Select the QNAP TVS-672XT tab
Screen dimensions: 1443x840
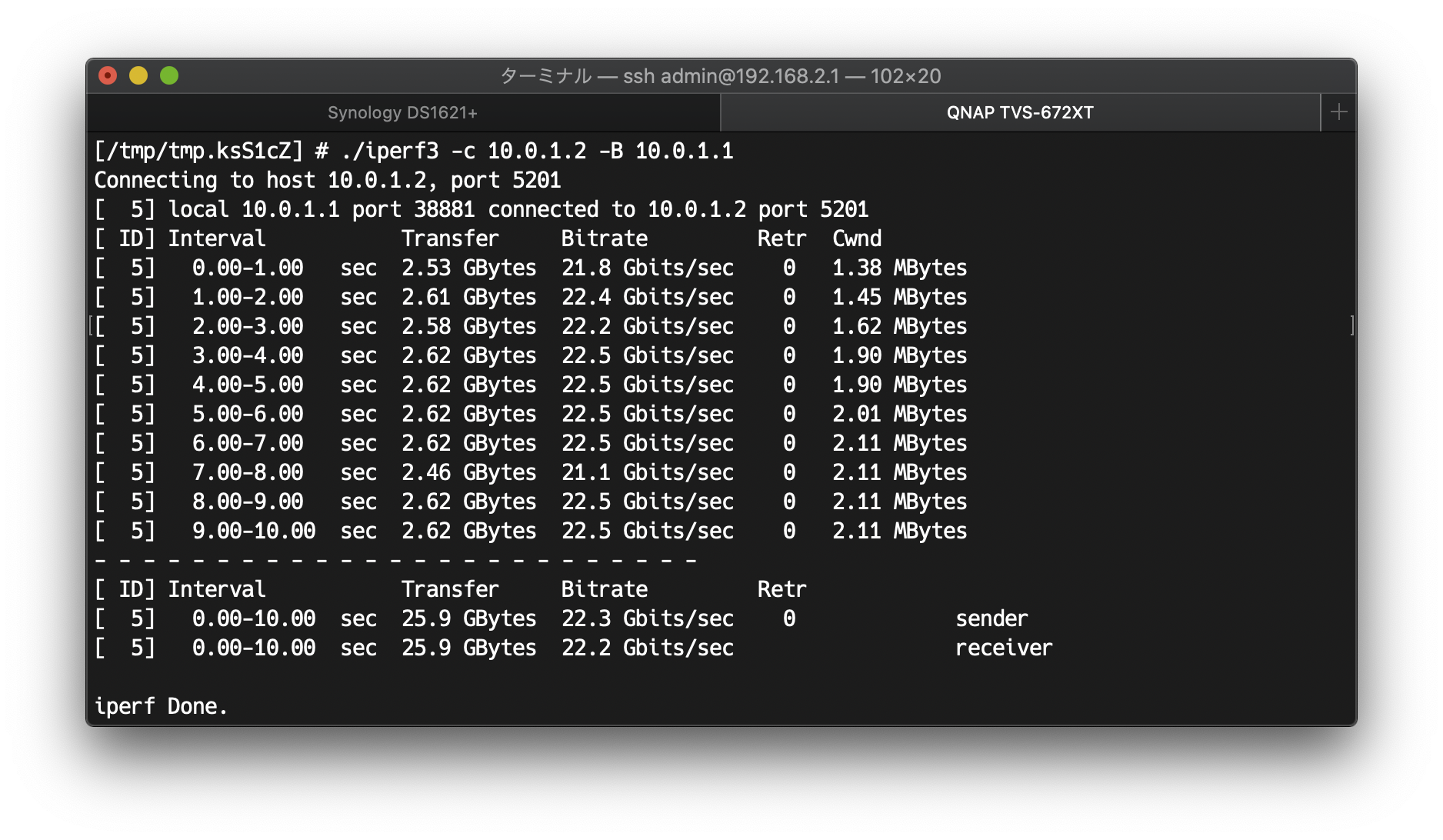(1020, 113)
